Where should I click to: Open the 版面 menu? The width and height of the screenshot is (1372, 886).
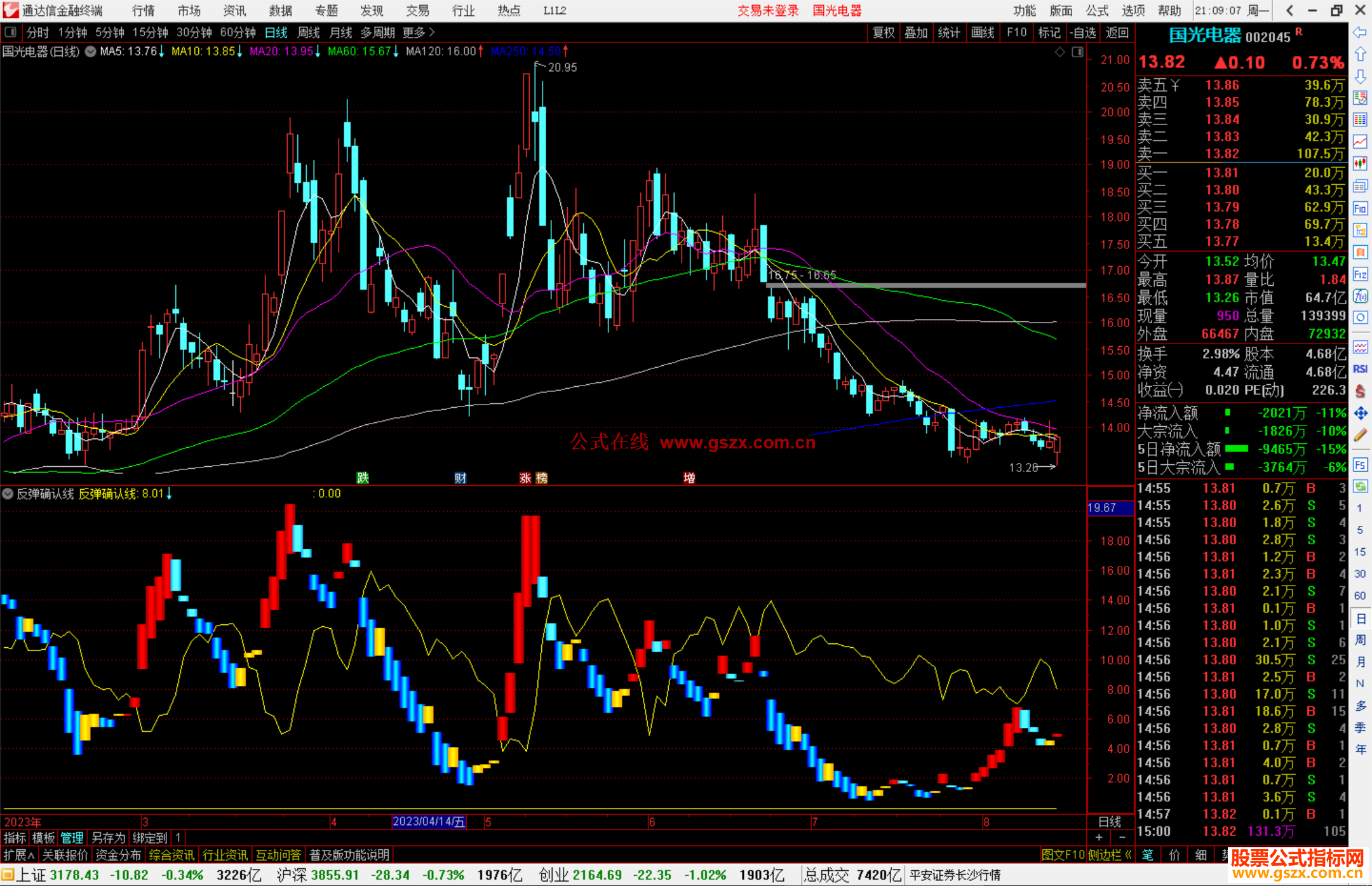[x=1061, y=11]
